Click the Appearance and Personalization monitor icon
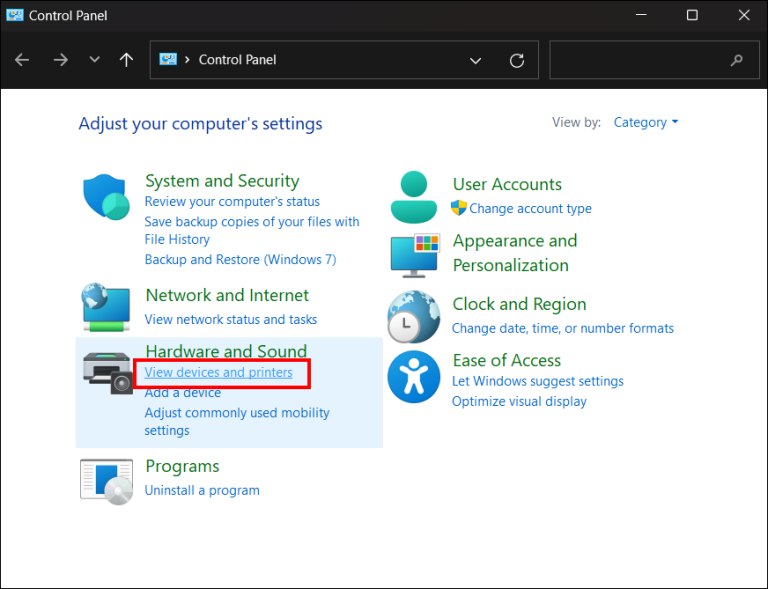This screenshot has width=768, height=589. coord(414,254)
